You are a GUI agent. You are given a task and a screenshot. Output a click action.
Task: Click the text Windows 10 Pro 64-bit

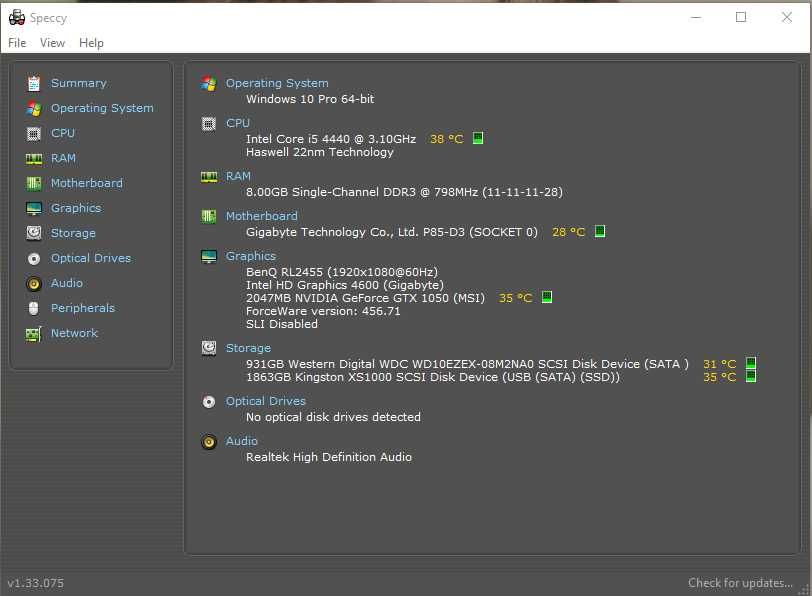(310, 99)
